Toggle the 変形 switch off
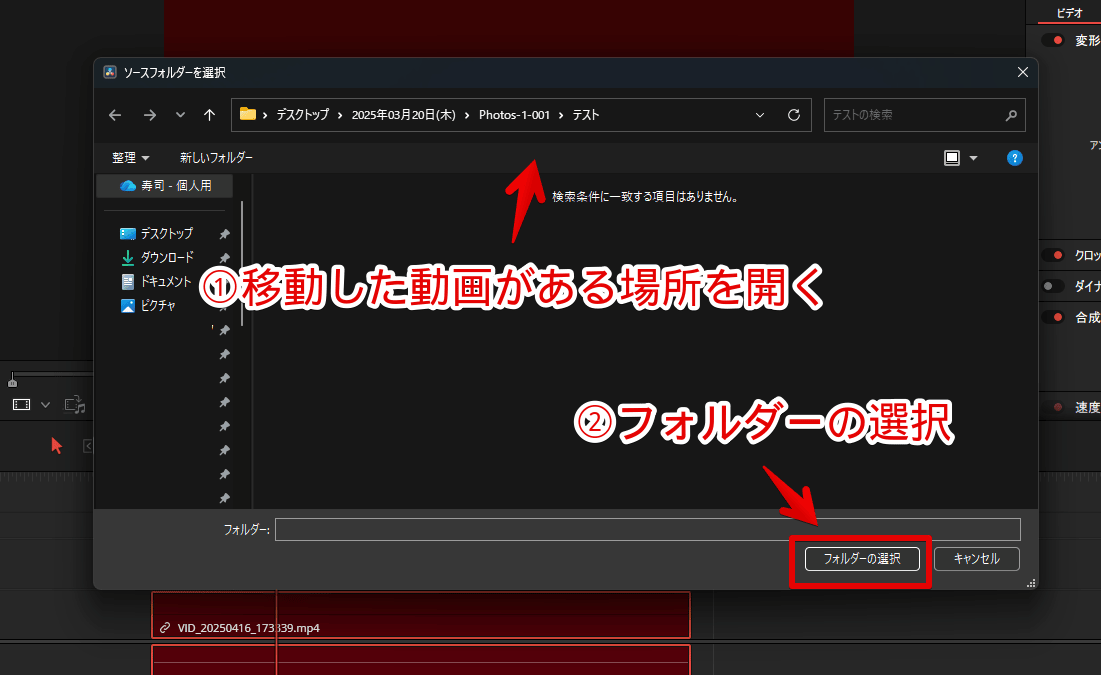Viewport: 1101px width, 675px height. [x=1053, y=41]
